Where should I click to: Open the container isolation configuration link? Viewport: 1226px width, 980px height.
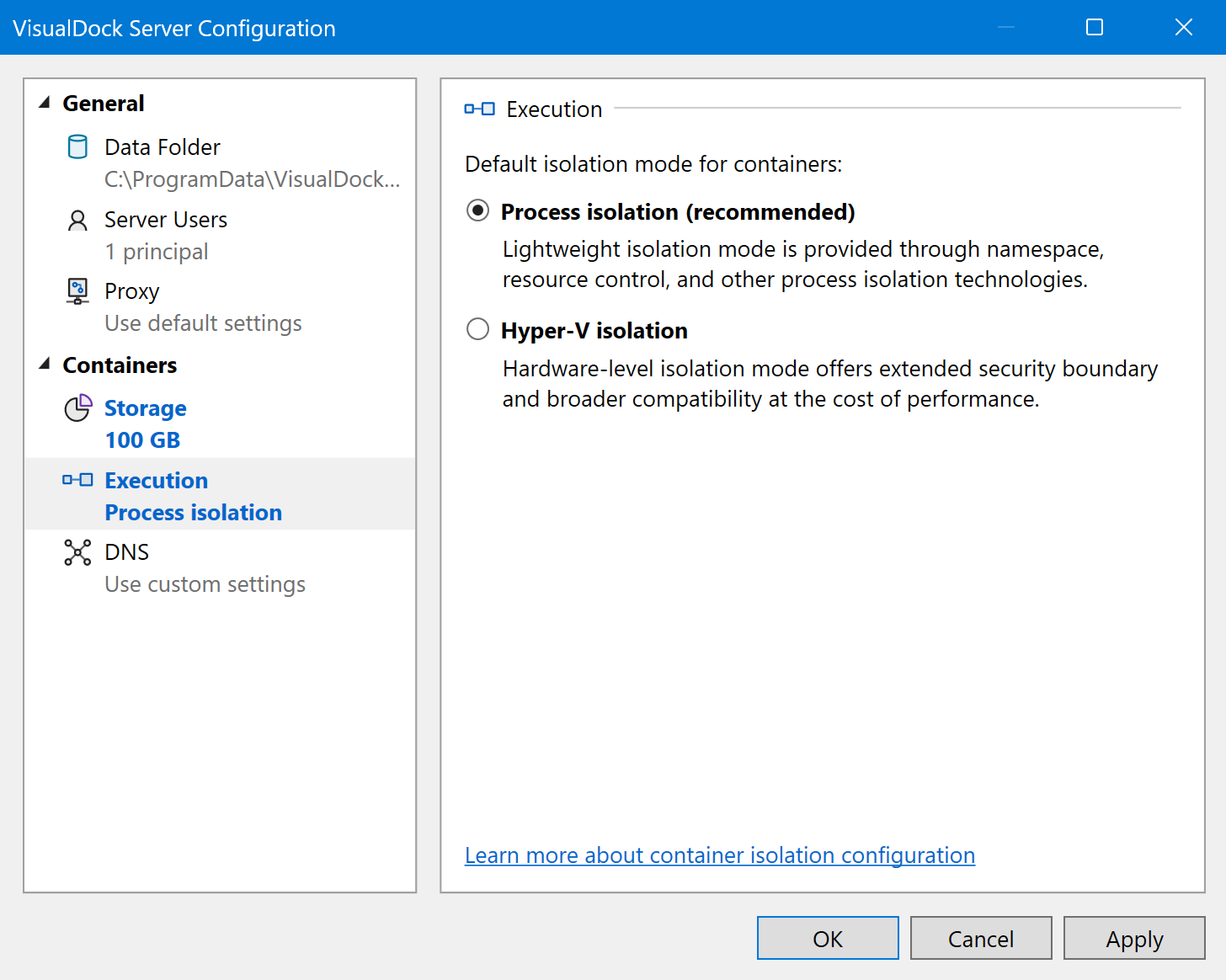coord(719,855)
